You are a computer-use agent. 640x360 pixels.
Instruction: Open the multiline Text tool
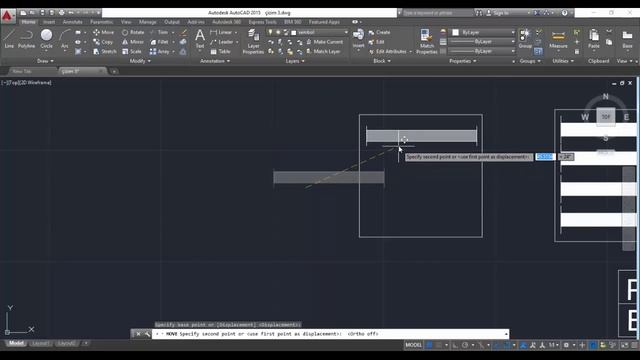[200, 39]
